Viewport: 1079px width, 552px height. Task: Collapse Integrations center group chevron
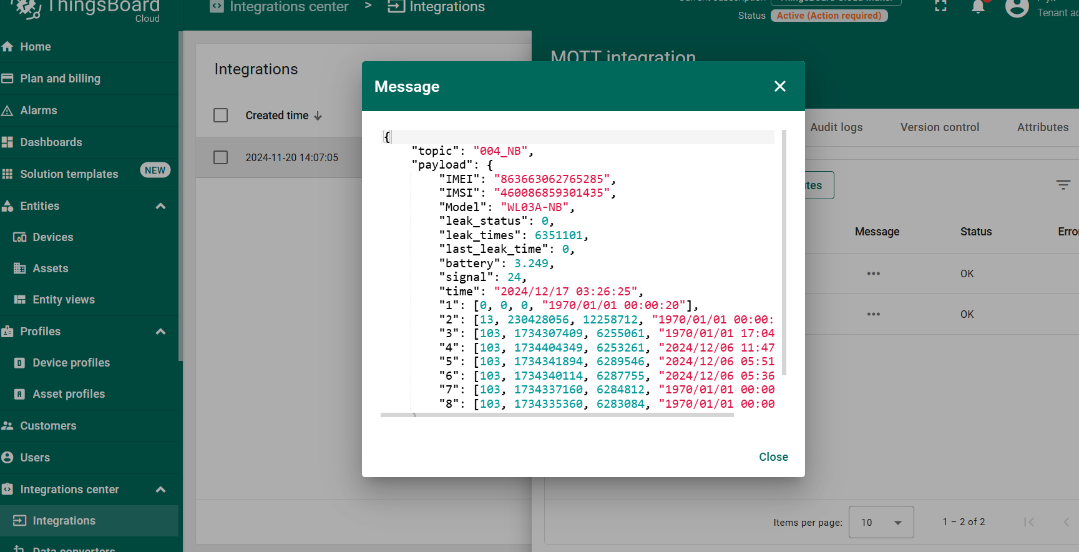(160, 489)
